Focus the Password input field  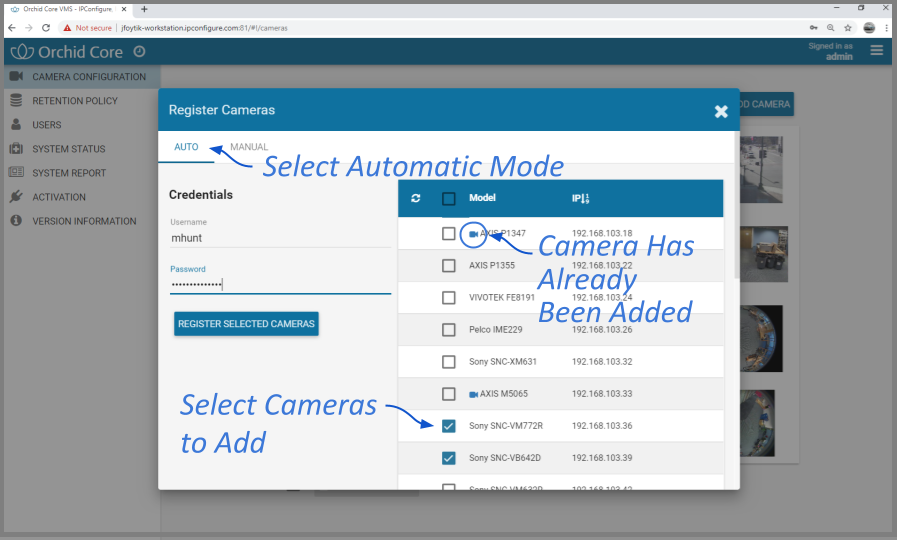click(280, 285)
